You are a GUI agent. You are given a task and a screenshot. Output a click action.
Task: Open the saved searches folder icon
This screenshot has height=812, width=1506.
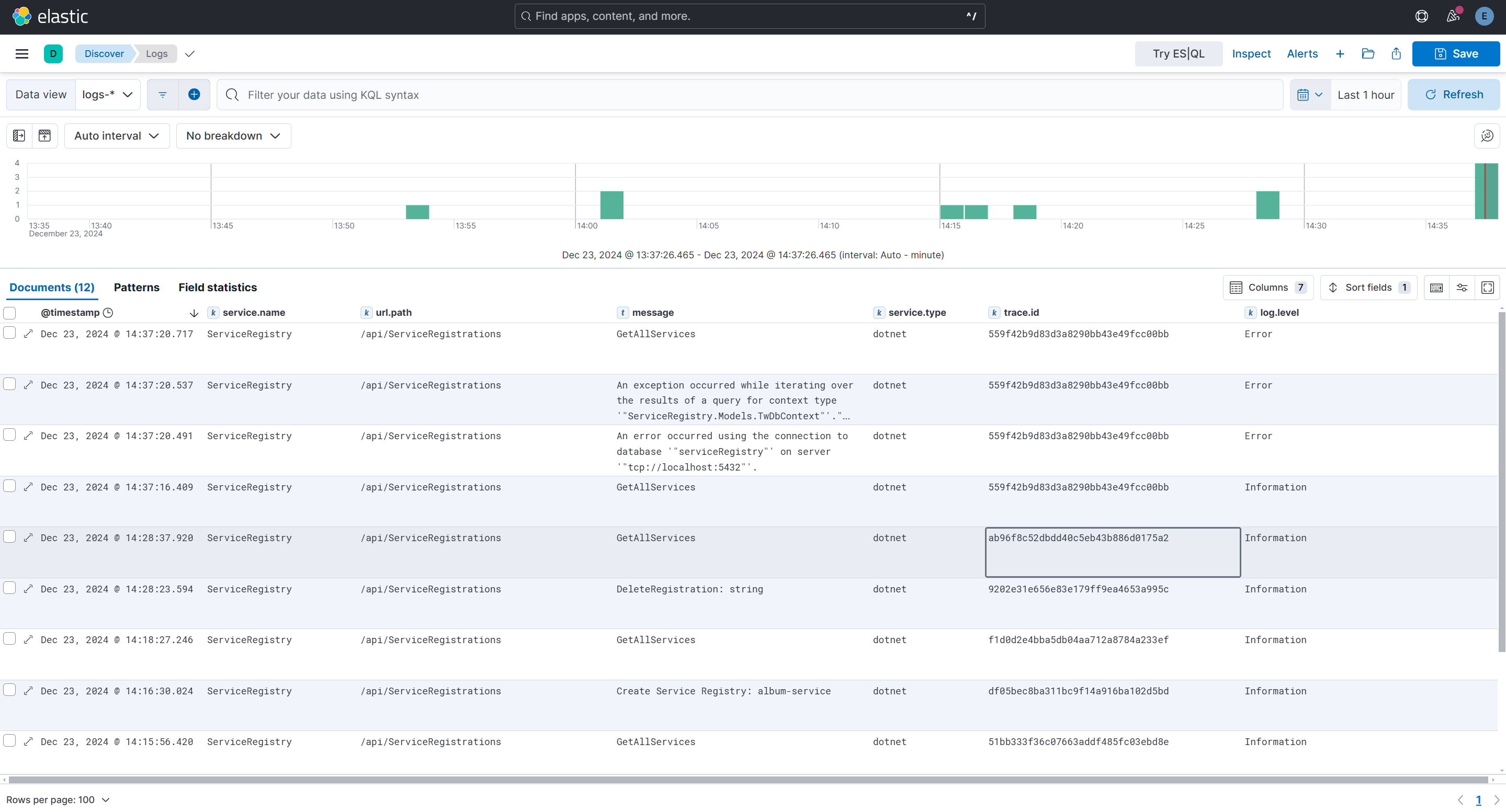pyautogui.click(x=1368, y=54)
